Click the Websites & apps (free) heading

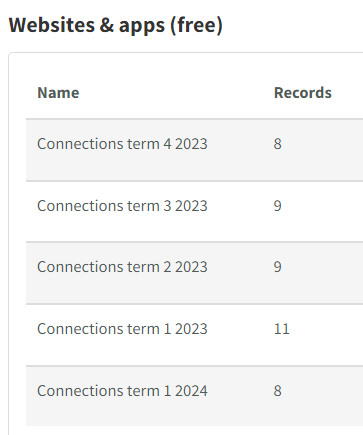point(115,25)
